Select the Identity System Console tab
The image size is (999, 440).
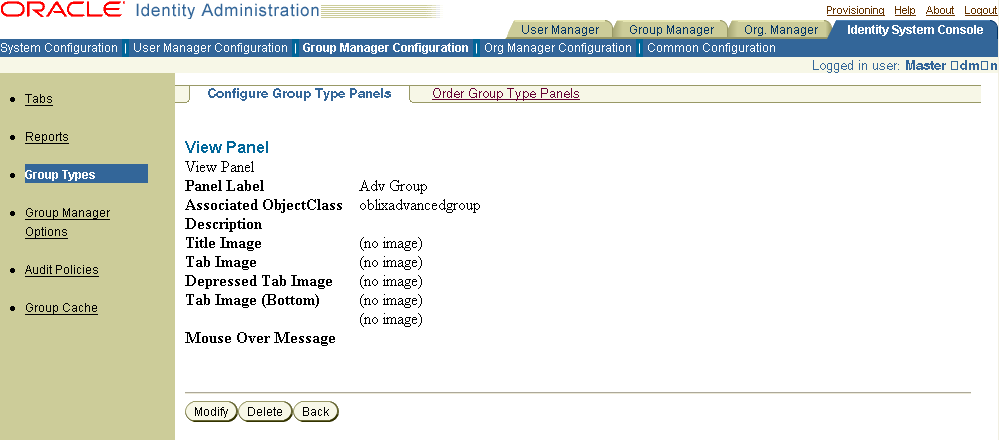coord(915,29)
